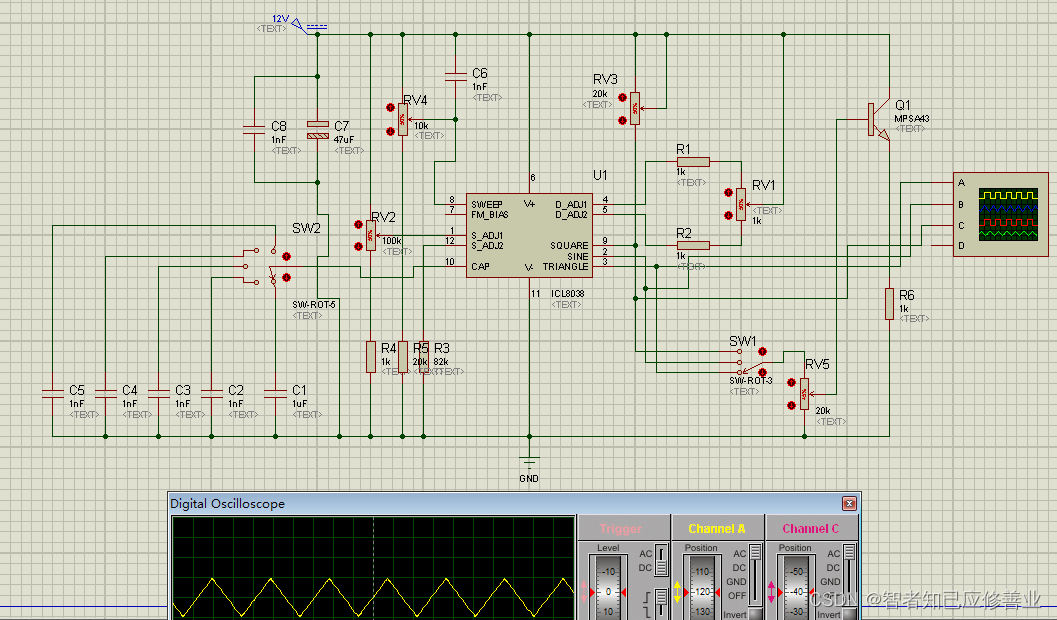
Task: Select potentiometer RV5 body
Action: [804, 394]
